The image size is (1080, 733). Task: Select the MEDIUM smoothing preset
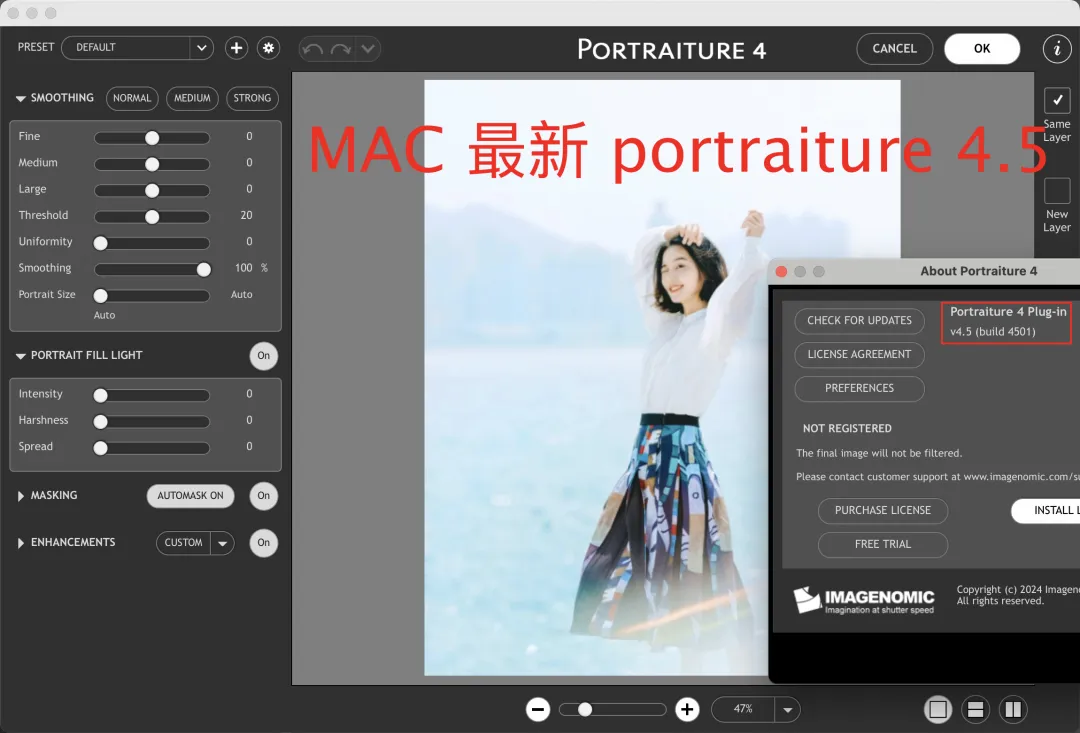tap(192, 98)
